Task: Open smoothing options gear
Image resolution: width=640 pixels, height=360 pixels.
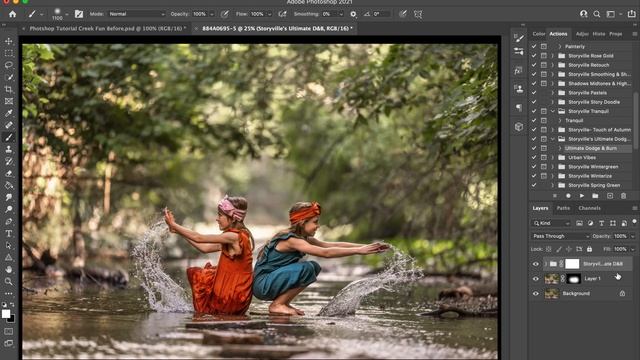Action: coord(353,14)
